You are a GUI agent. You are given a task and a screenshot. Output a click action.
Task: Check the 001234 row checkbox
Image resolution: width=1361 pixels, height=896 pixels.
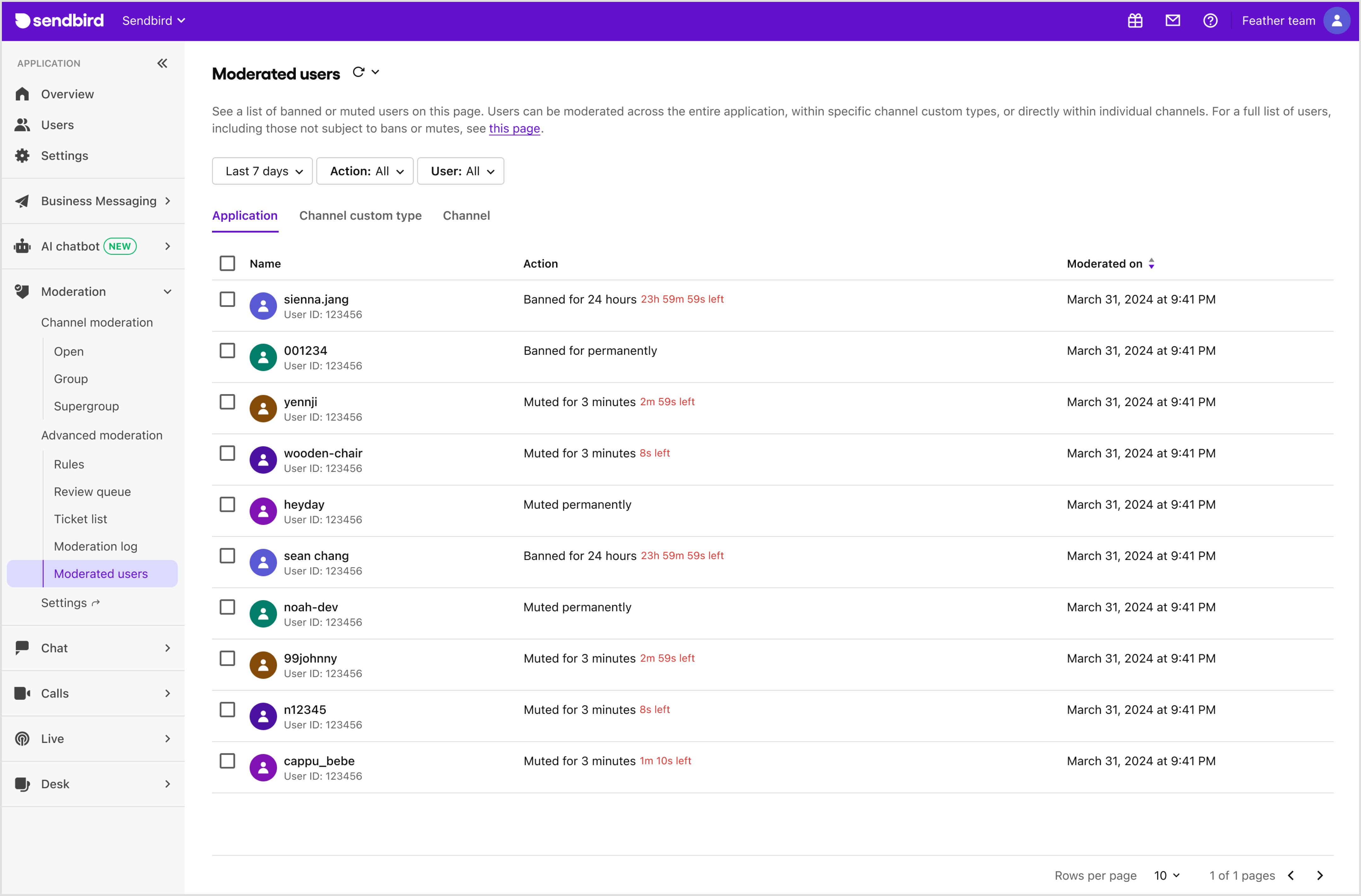point(227,351)
